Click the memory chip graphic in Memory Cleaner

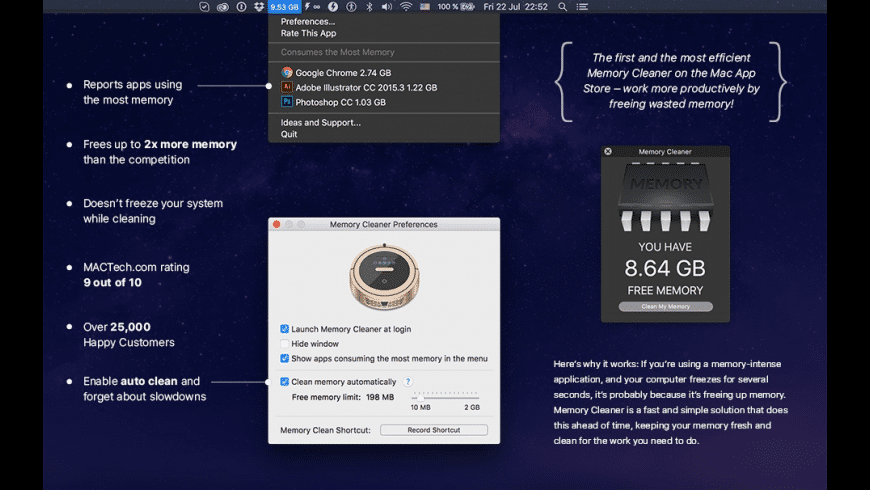pyautogui.click(x=665, y=197)
